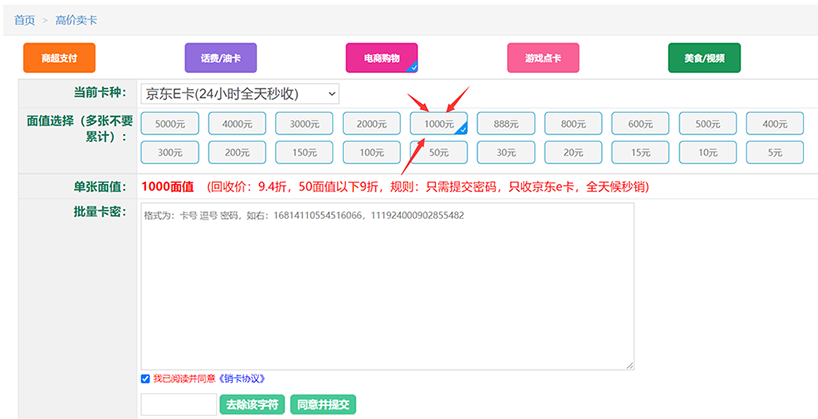Switch to the 话费/油卡 category
818x419 pixels.
[x=220, y=58]
